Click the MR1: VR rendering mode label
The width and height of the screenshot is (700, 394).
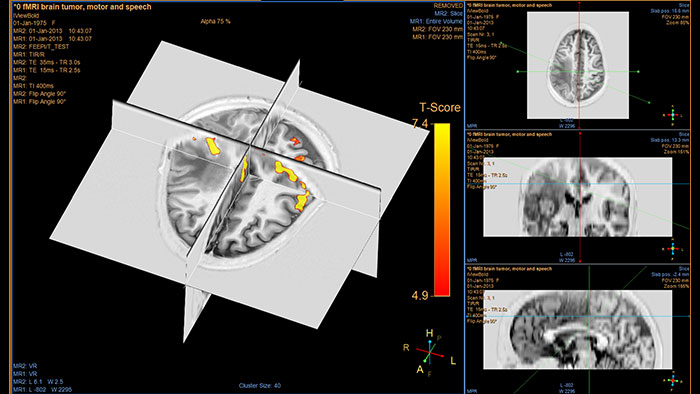[25, 374]
